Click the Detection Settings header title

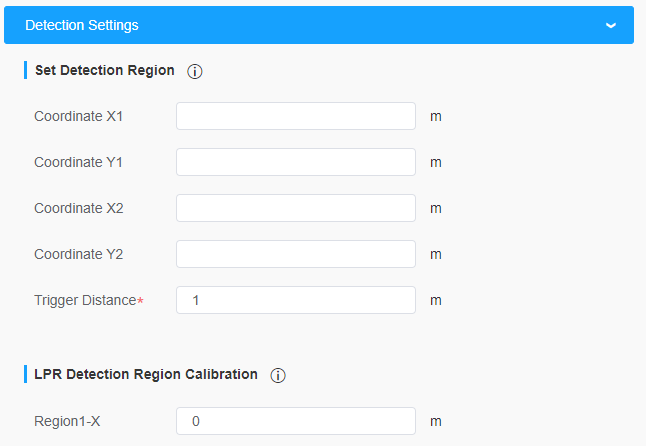tap(82, 25)
